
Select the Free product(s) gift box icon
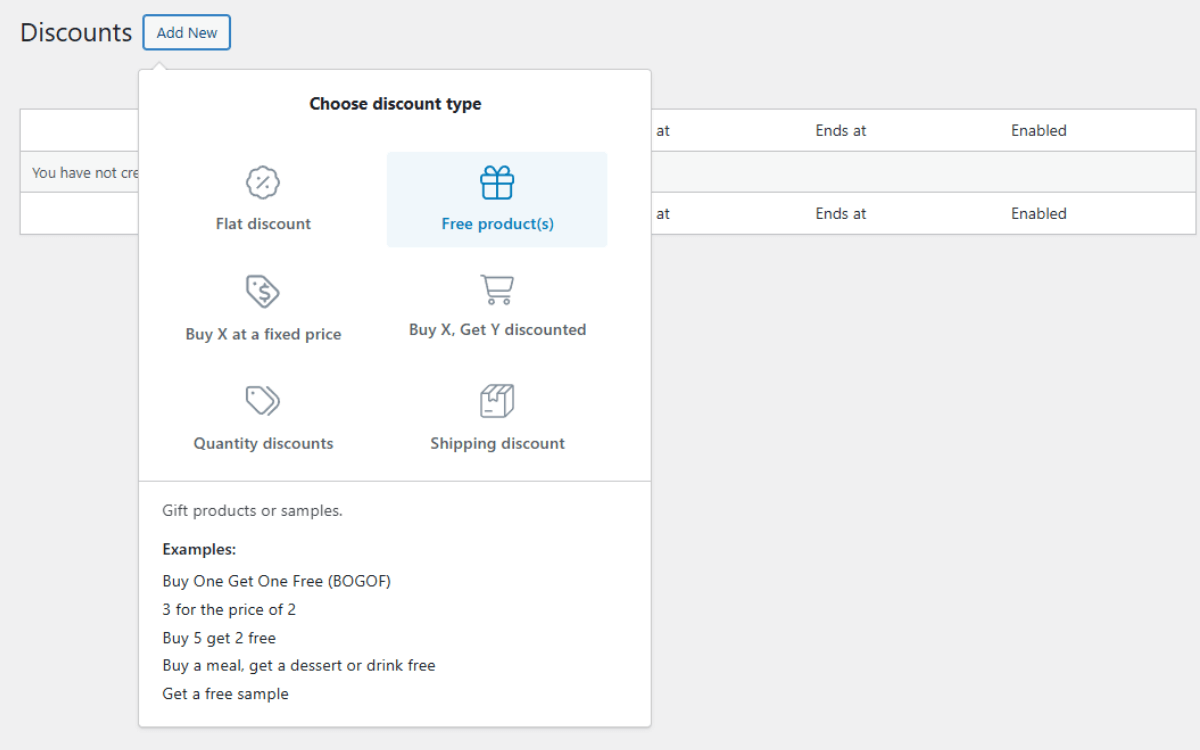[497, 183]
